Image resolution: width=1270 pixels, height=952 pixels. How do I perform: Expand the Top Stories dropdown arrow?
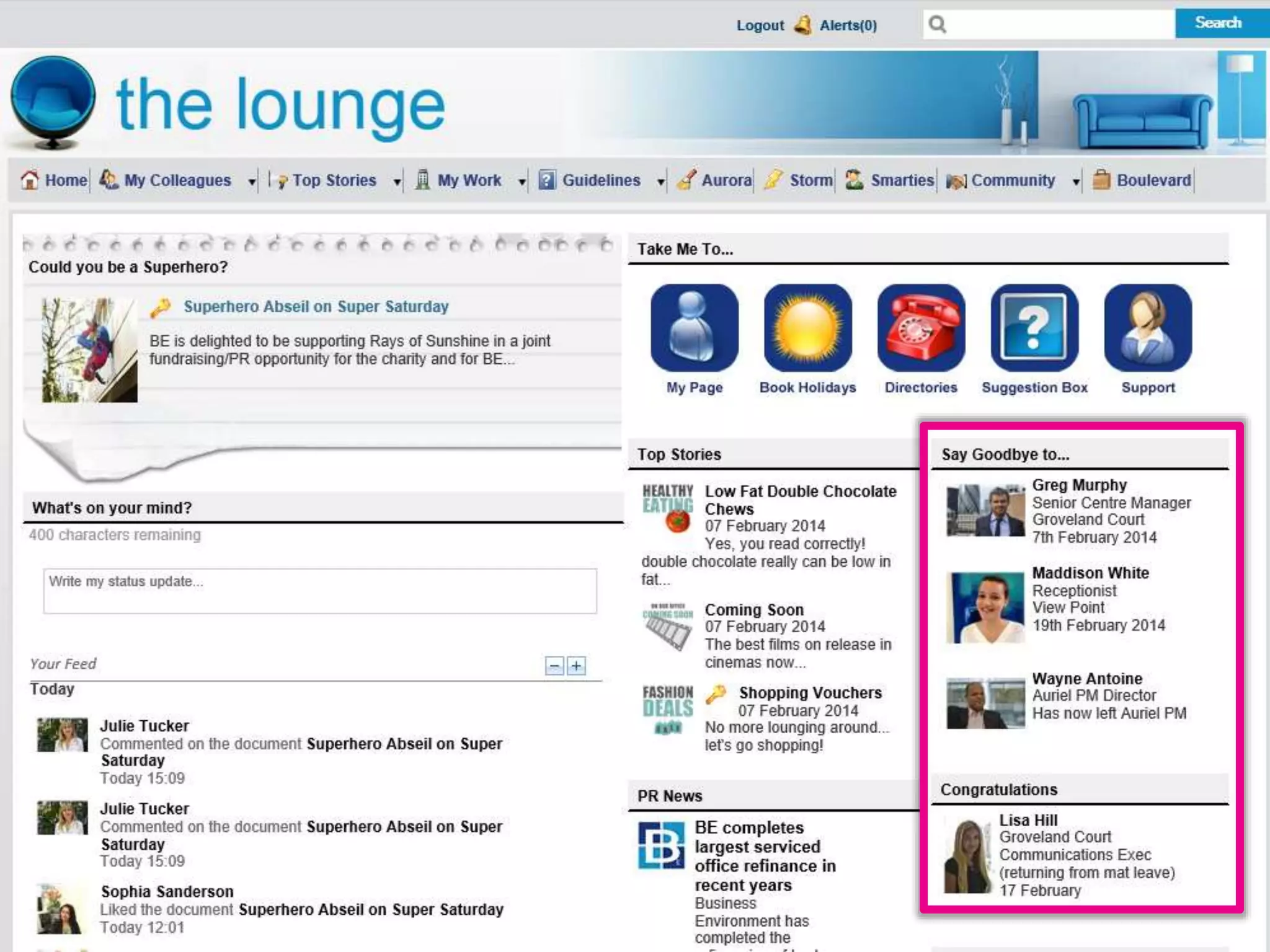click(x=397, y=182)
